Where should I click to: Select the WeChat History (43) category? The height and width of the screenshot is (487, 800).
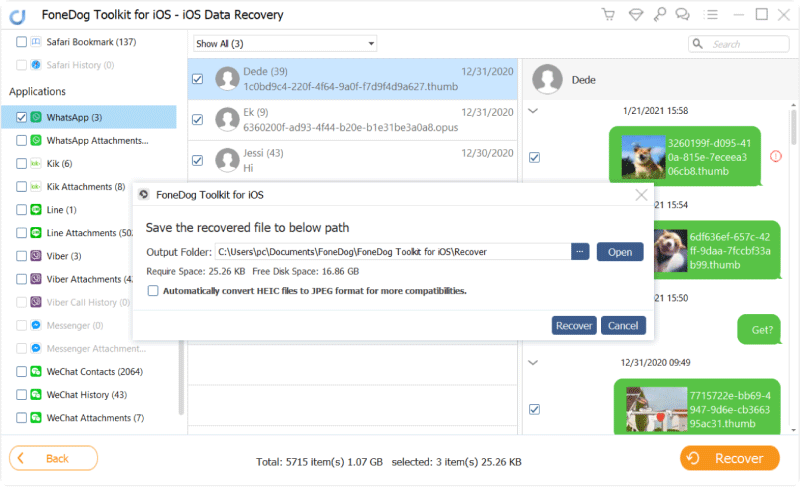coord(89,394)
